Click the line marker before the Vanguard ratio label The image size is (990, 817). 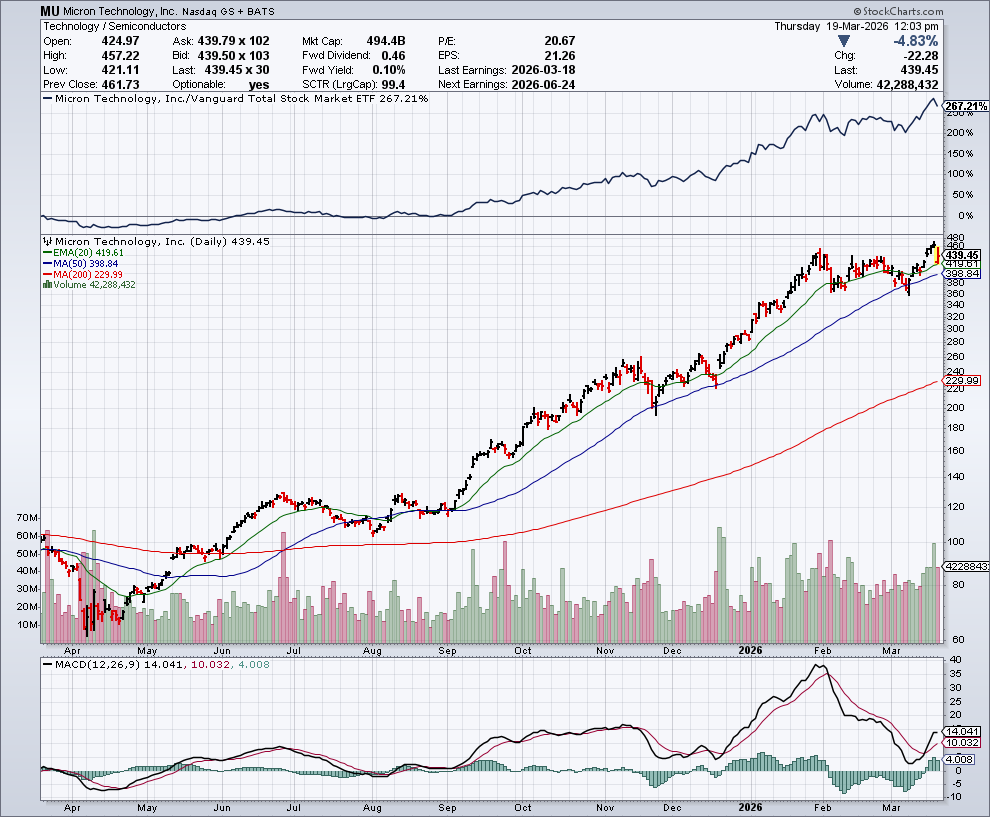point(47,99)
